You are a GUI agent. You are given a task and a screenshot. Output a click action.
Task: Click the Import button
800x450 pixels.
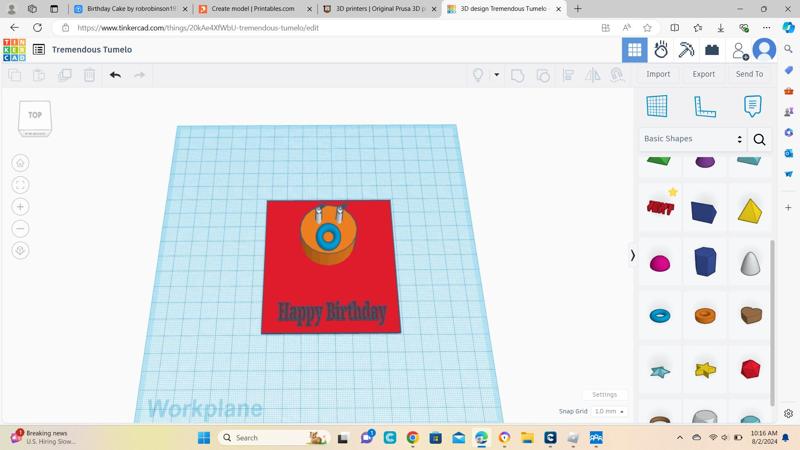[658, 74]
